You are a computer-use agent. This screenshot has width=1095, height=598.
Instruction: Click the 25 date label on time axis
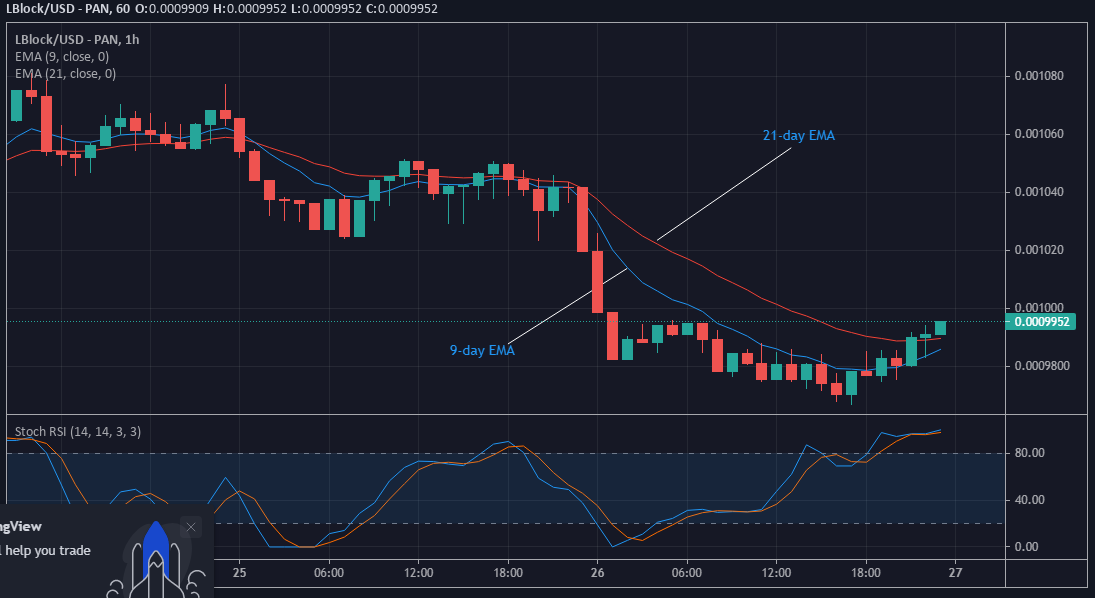click(x=240, y=572)
